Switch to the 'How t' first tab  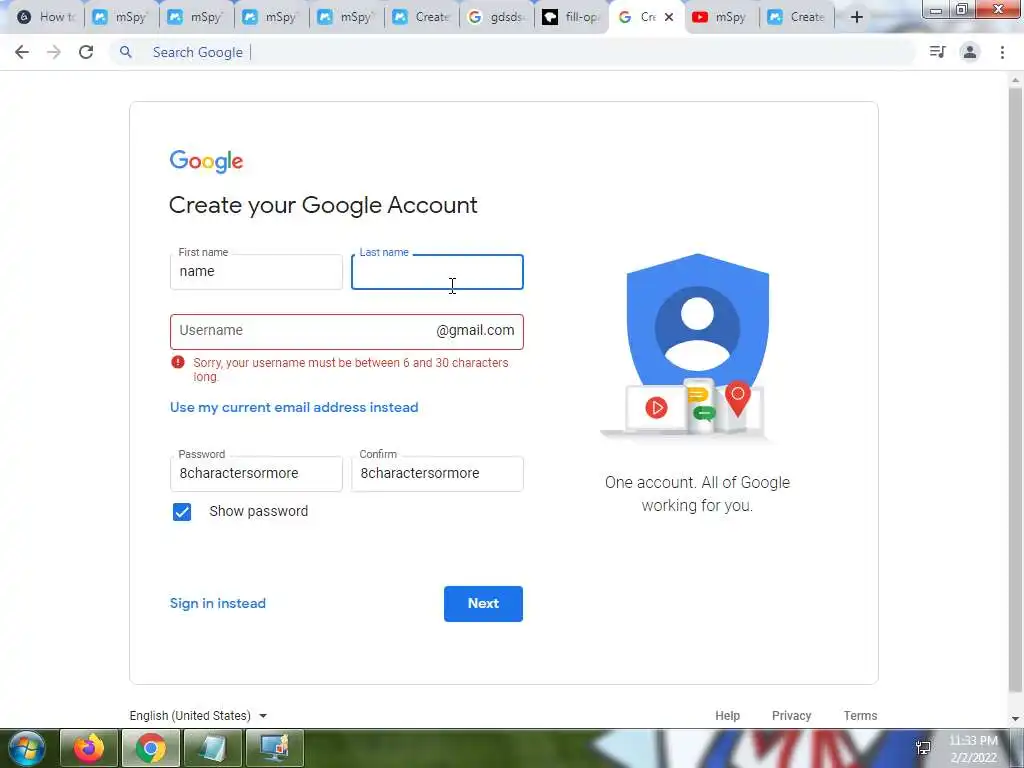point(46,17)
